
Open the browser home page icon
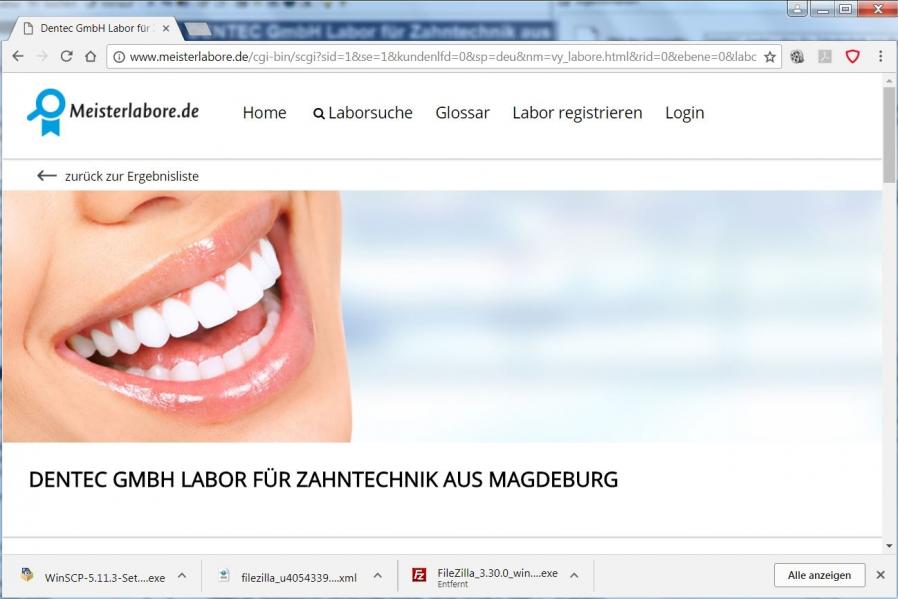(90, 56)
